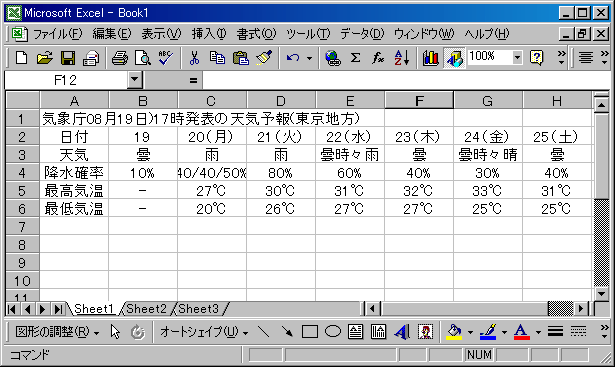Select the Arrow drawing tool
Image resolution: width=615 pixels, height=367 pixels.
click(287, 332)
